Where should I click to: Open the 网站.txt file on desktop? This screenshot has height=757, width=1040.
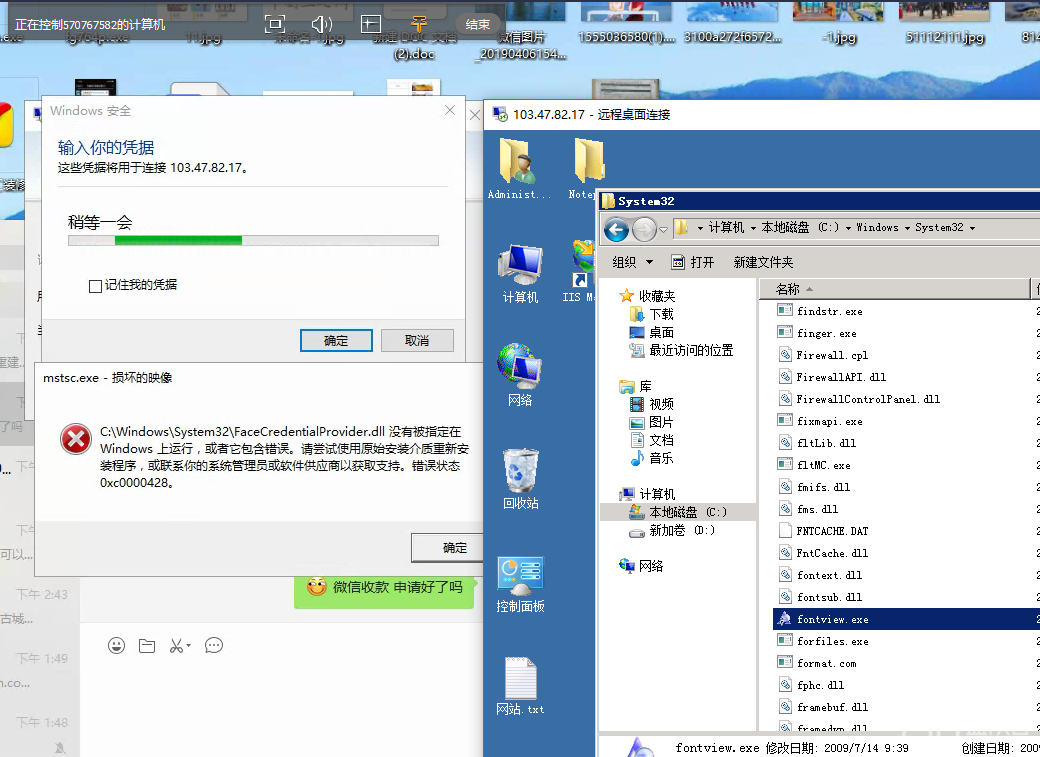tap(521, 686)
